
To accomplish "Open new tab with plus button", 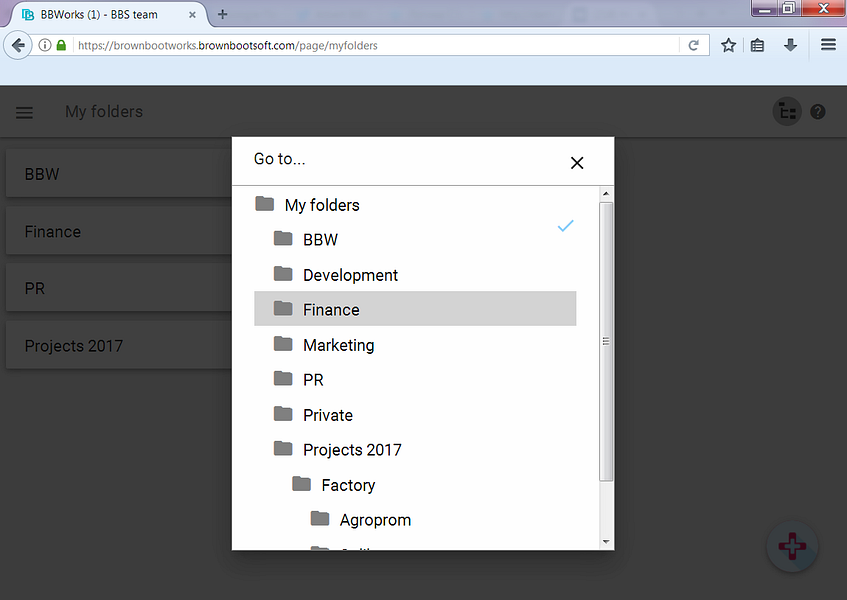I will tap(223, 15).
